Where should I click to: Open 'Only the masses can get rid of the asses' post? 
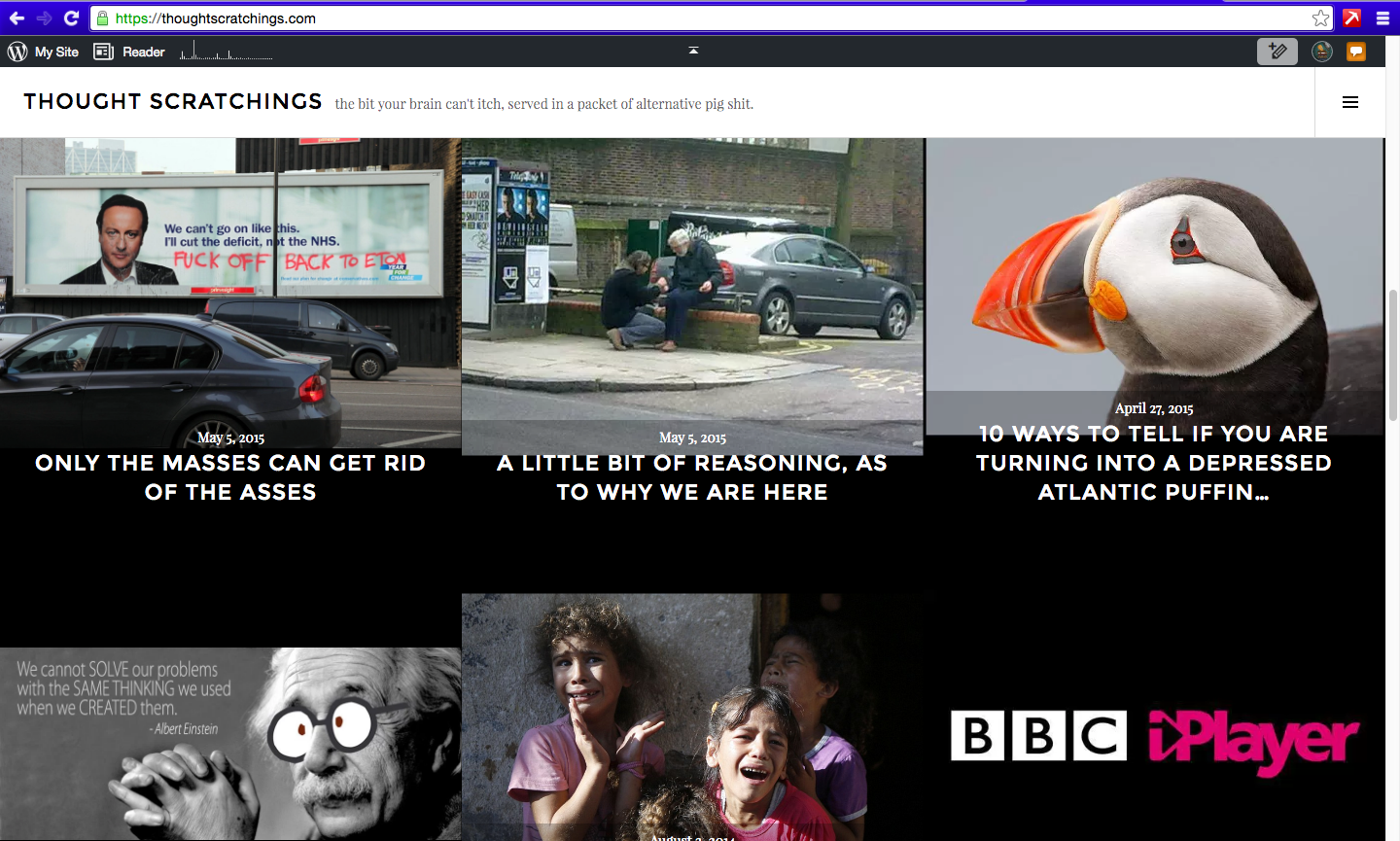point(230,477)
